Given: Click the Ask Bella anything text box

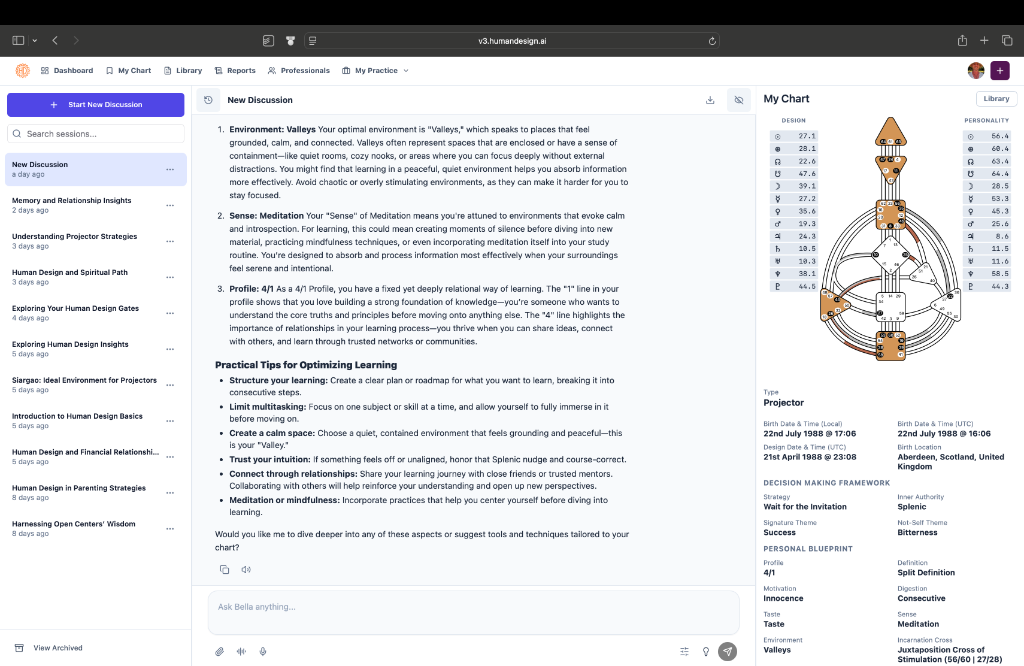Looking at the screenshot, I should pos(473,612).
